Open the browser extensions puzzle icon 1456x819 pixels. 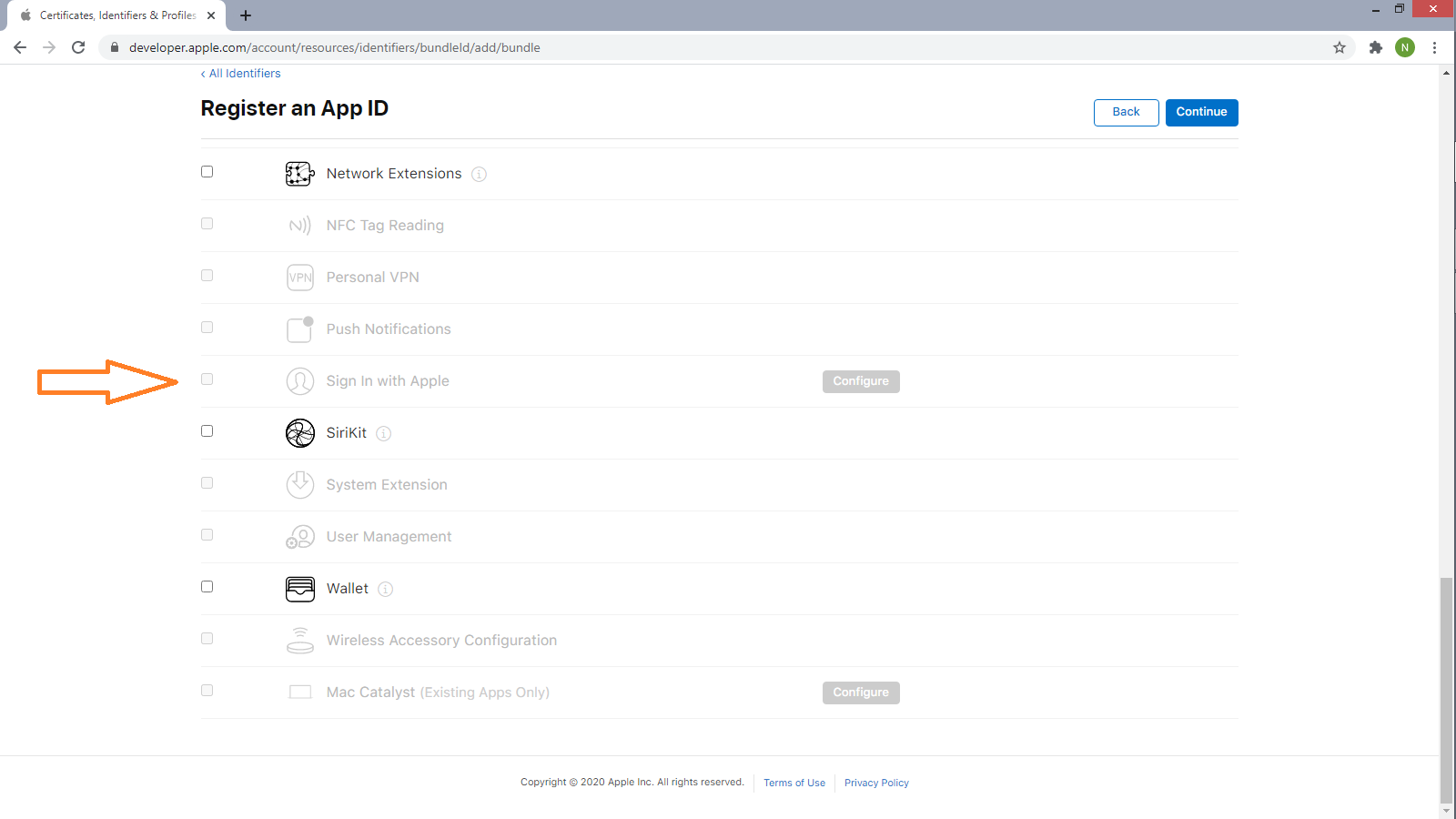click(1376, 47)
